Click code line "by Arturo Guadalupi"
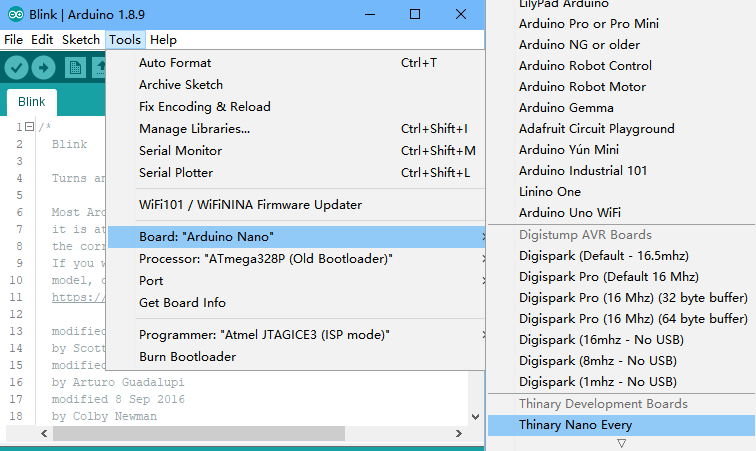This screenshot has height=451, width=756. pyautogui.click(x=118, y=383)
